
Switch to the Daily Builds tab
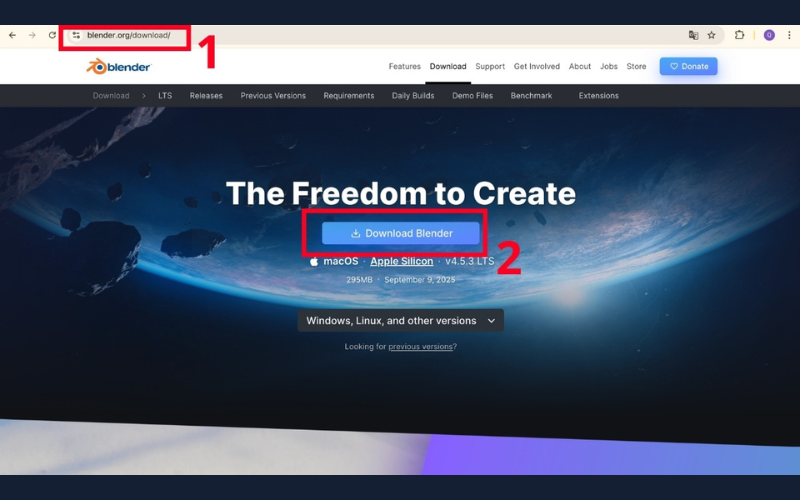pyautogui.click(x=413, y=95)
